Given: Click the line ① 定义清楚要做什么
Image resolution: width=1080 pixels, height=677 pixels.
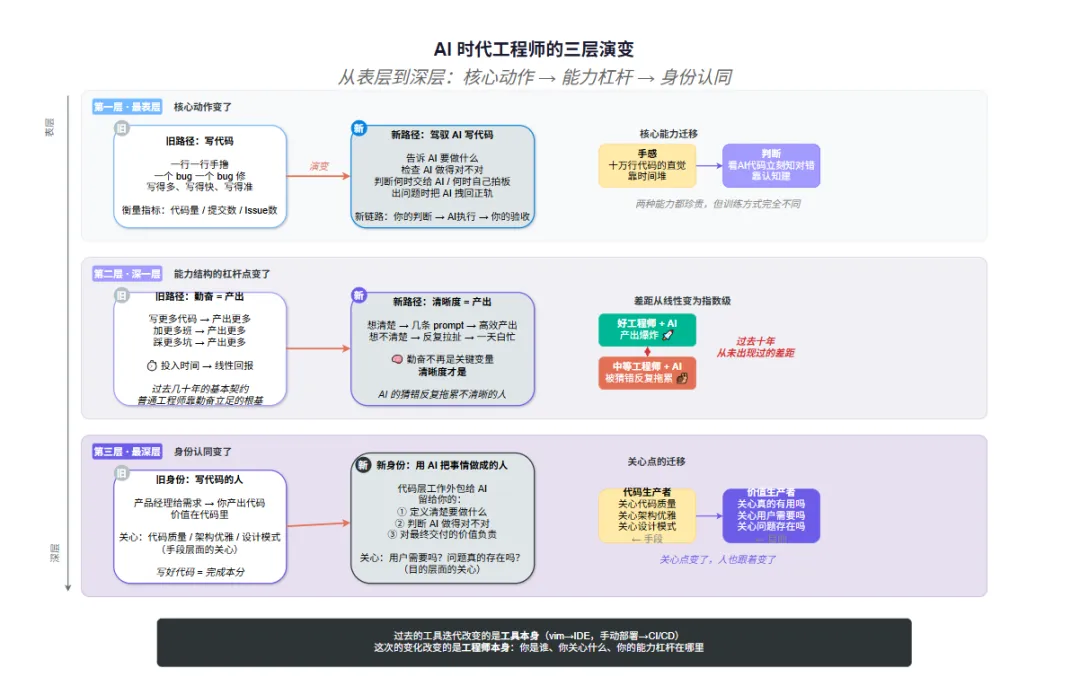Looking at the screenshot, I should click(x=442, y=512).
